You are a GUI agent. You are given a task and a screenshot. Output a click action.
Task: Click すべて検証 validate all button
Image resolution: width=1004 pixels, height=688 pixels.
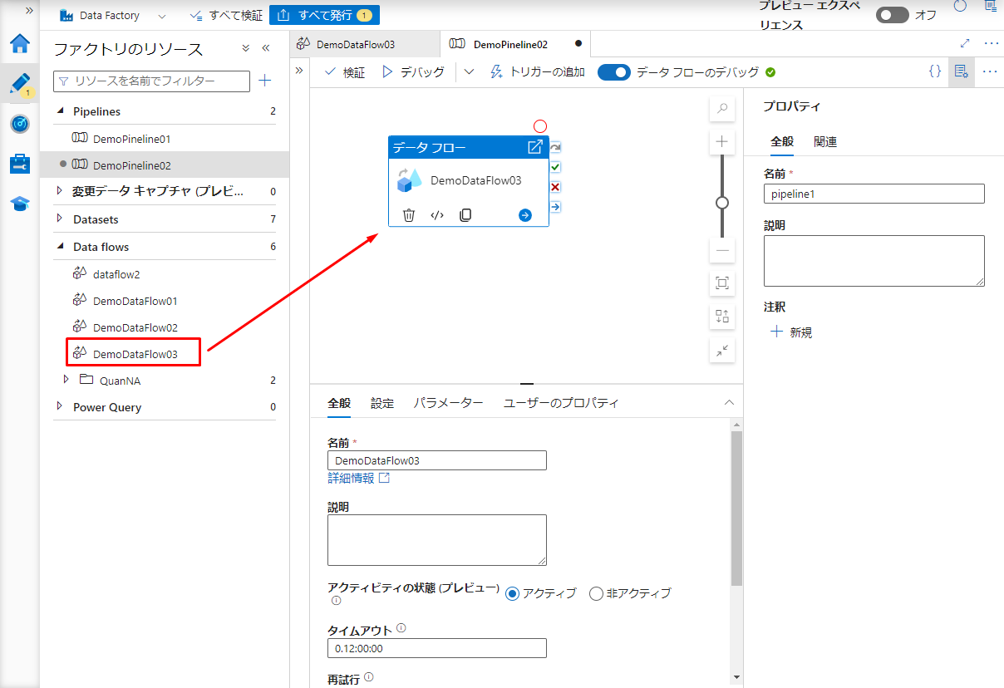(x=226, y=15)
